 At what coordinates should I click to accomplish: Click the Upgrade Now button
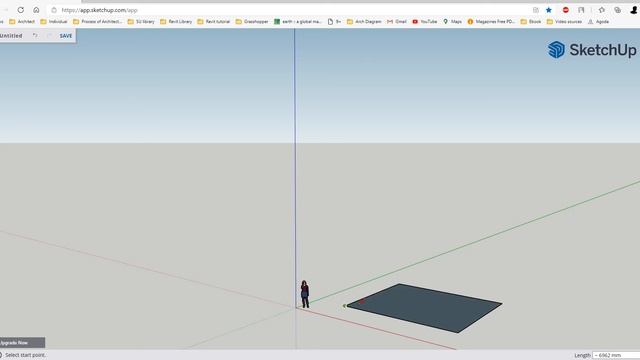pos(21,342)
